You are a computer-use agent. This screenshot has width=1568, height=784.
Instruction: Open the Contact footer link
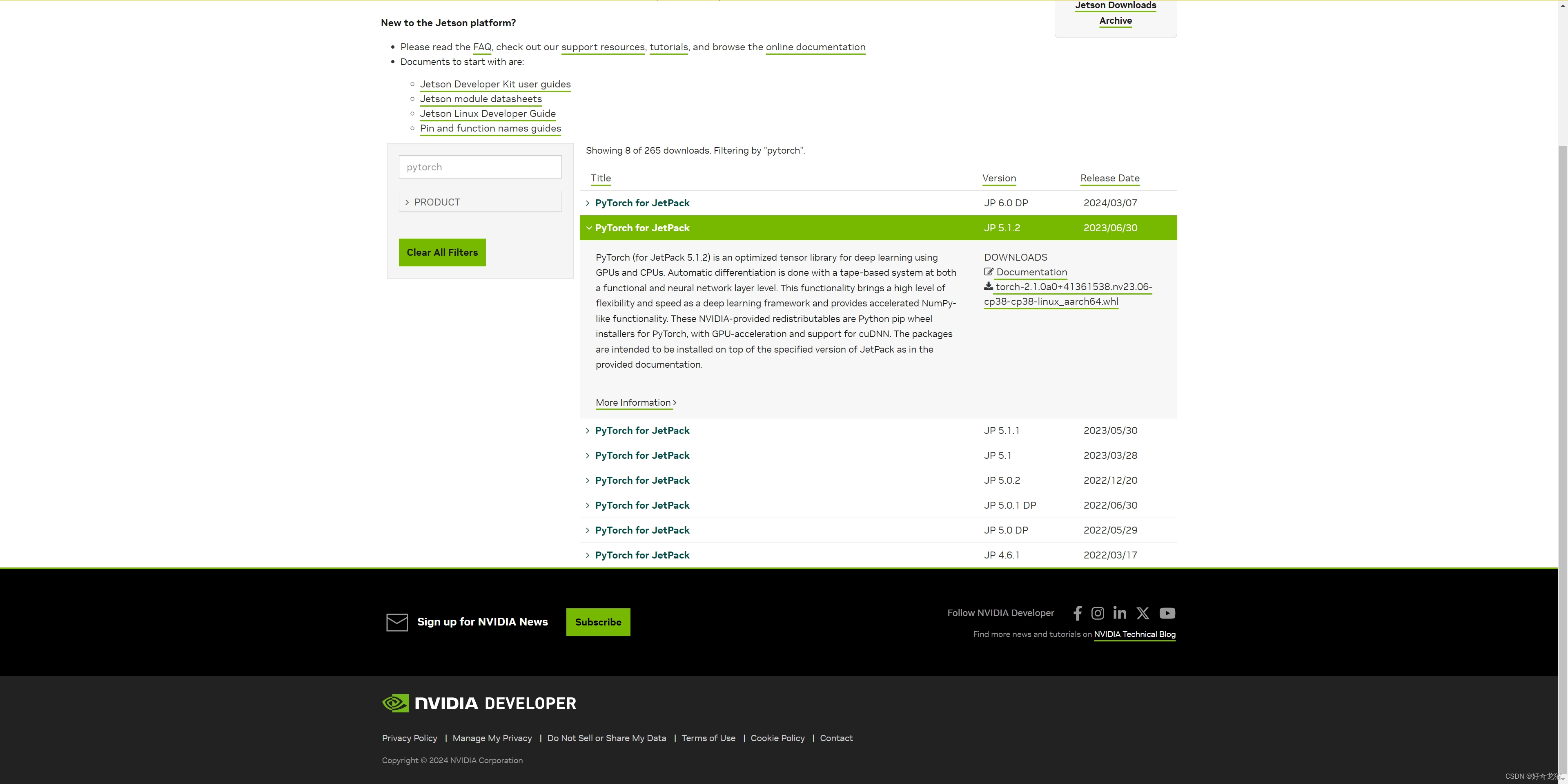836,738
